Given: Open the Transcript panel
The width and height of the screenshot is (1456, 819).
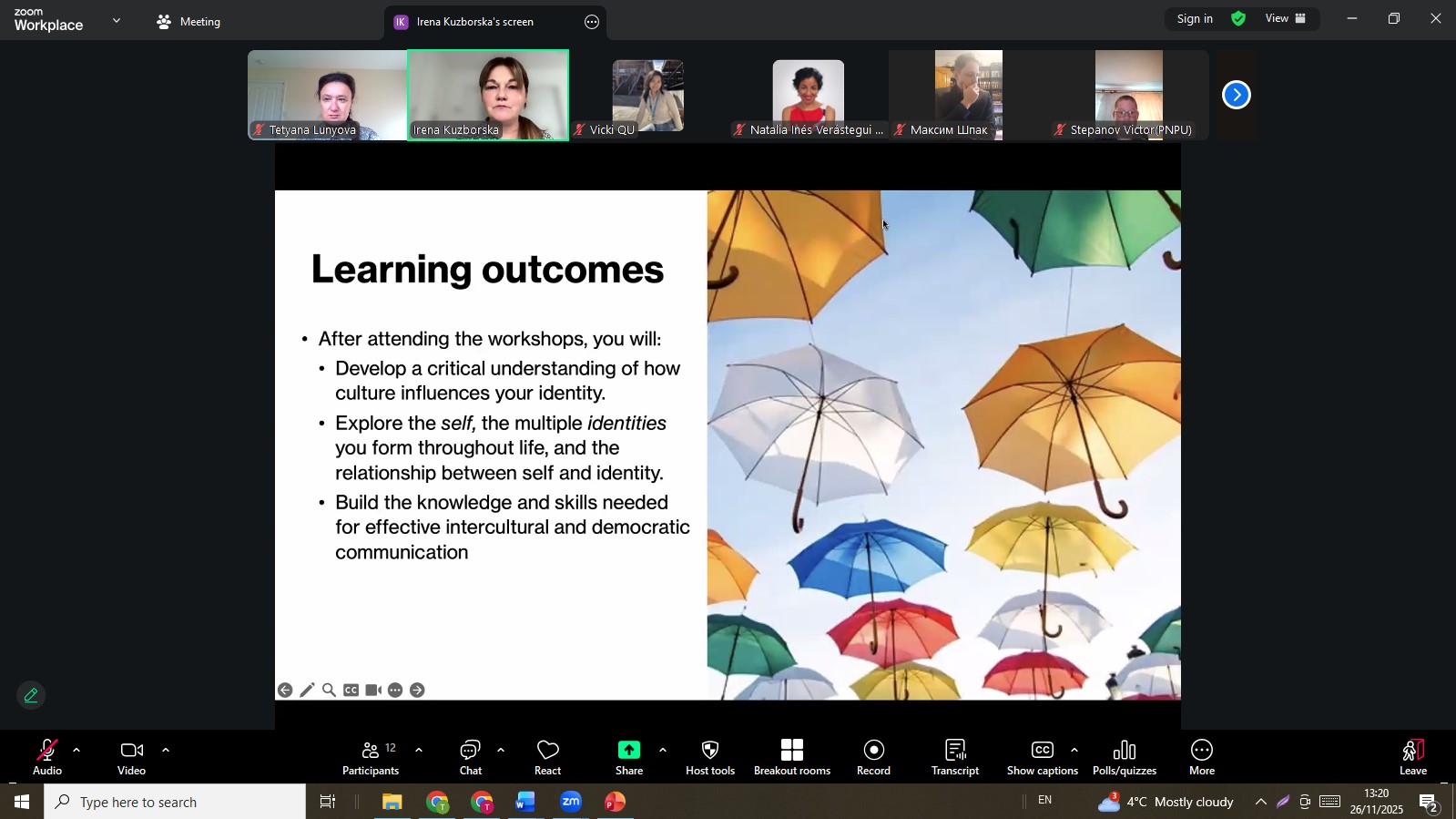Looking at the screenshot, I should 954,757.
